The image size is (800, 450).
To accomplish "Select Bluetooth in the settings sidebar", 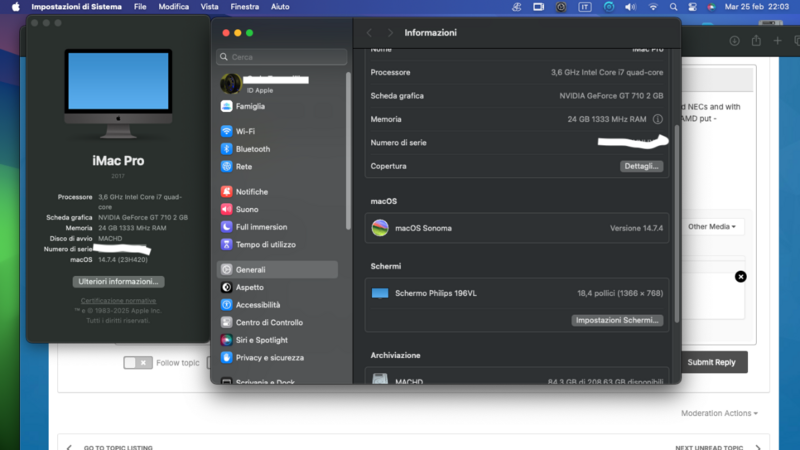I will 252,149.
